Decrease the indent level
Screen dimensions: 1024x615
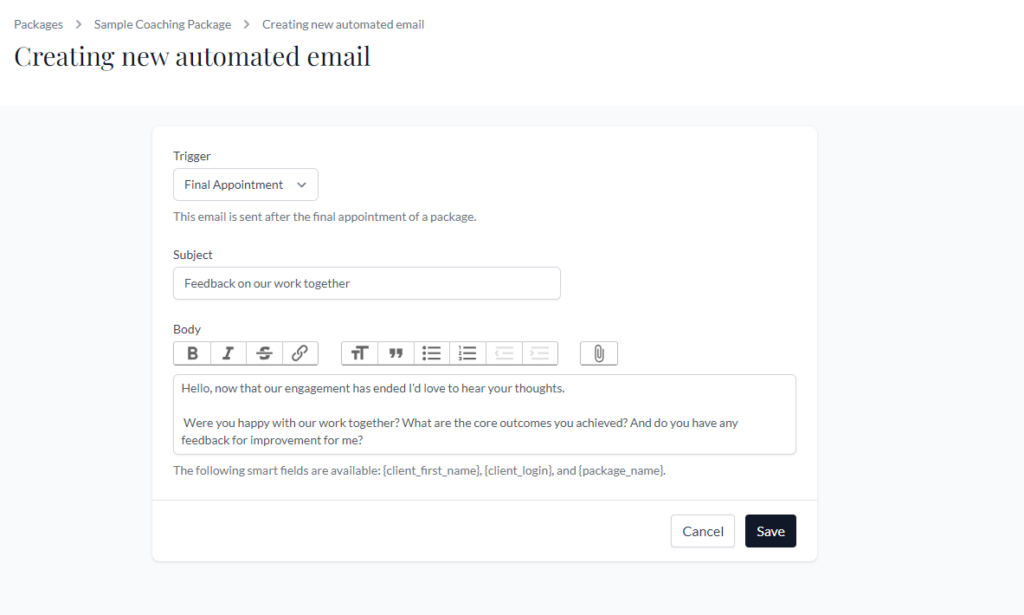click(504, 353)
